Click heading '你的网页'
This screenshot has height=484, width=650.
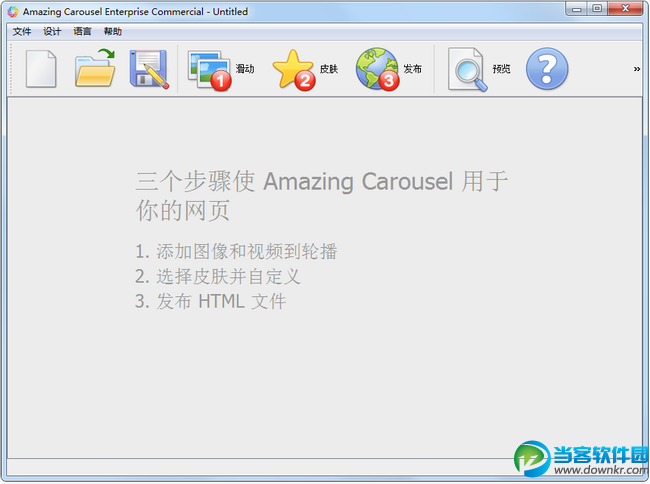[183, 211]
